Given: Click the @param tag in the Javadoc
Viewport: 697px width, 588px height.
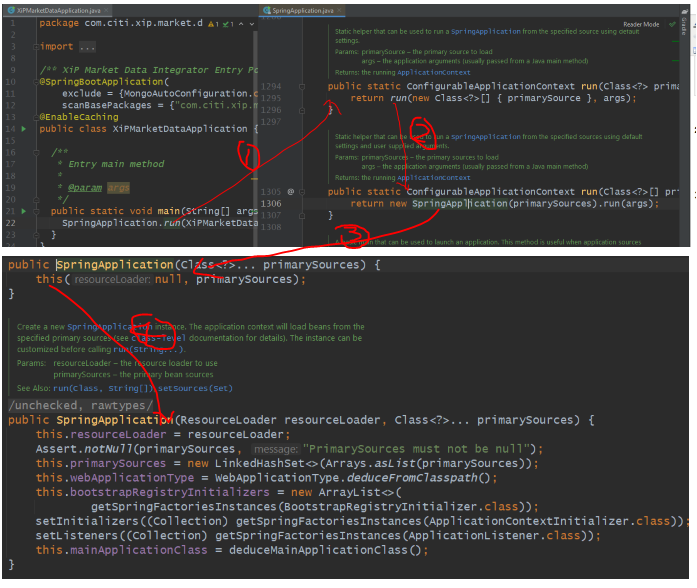Looking at the screenshot, I should 85,188.
